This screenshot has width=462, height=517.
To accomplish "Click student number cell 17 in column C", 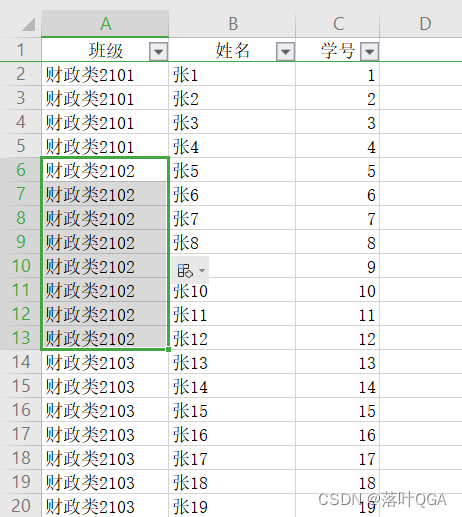I will 338,458.
